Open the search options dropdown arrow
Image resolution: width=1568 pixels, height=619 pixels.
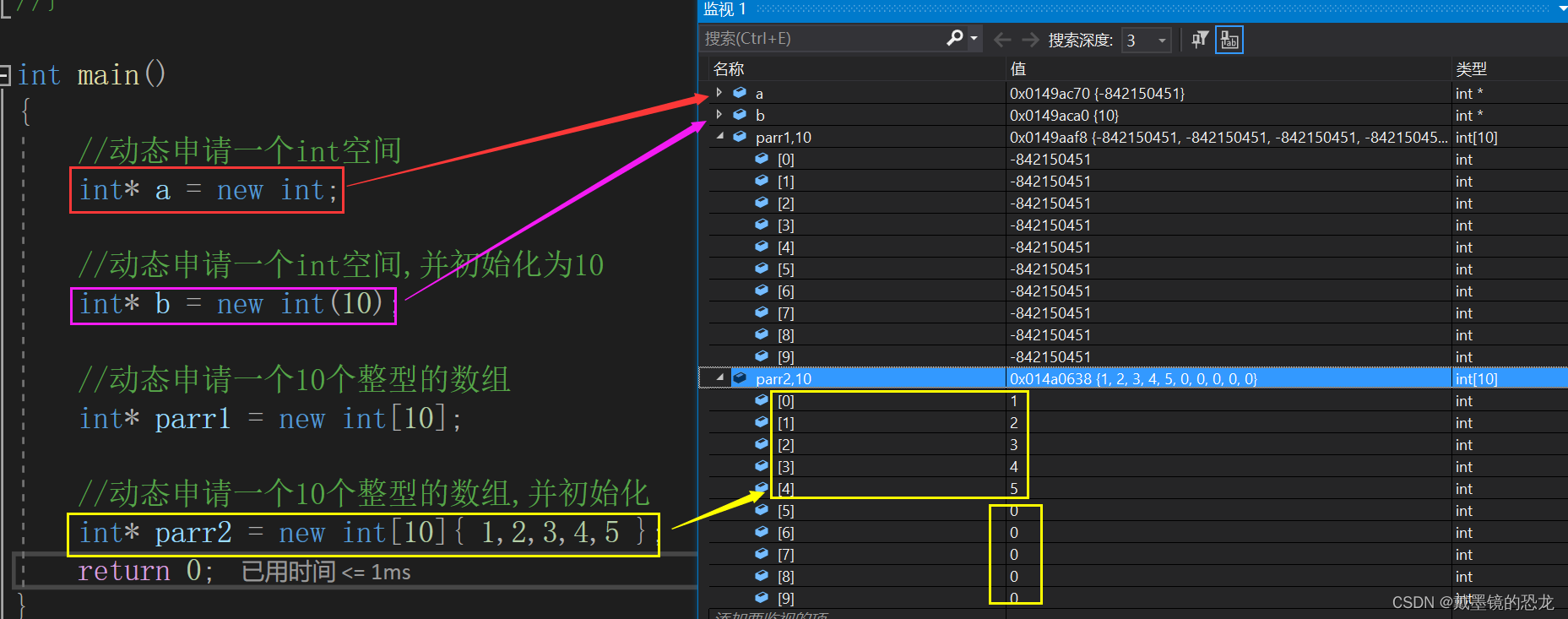click(x=974, y=38)
